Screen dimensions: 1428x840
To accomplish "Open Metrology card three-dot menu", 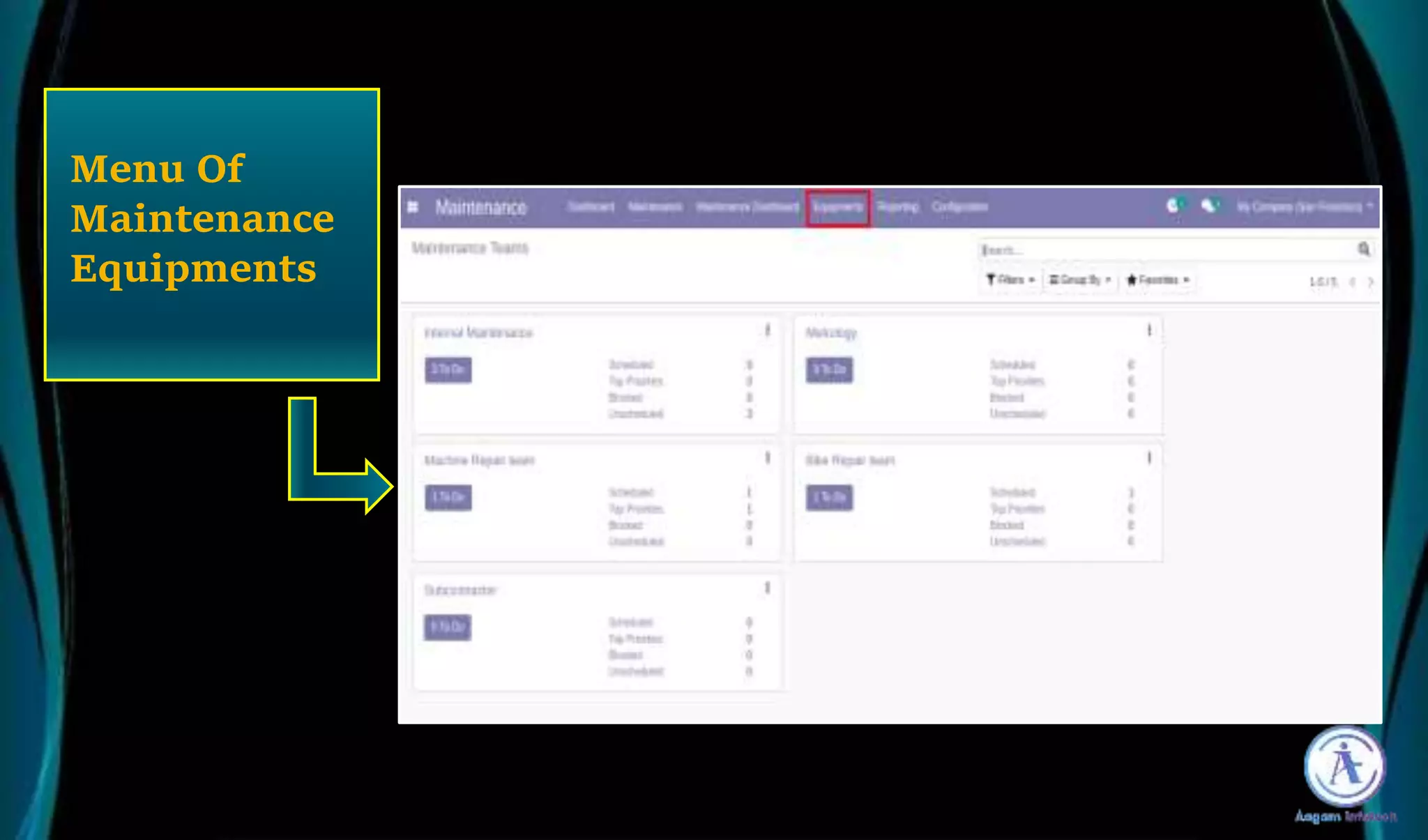I will (x=1149, y=330).
